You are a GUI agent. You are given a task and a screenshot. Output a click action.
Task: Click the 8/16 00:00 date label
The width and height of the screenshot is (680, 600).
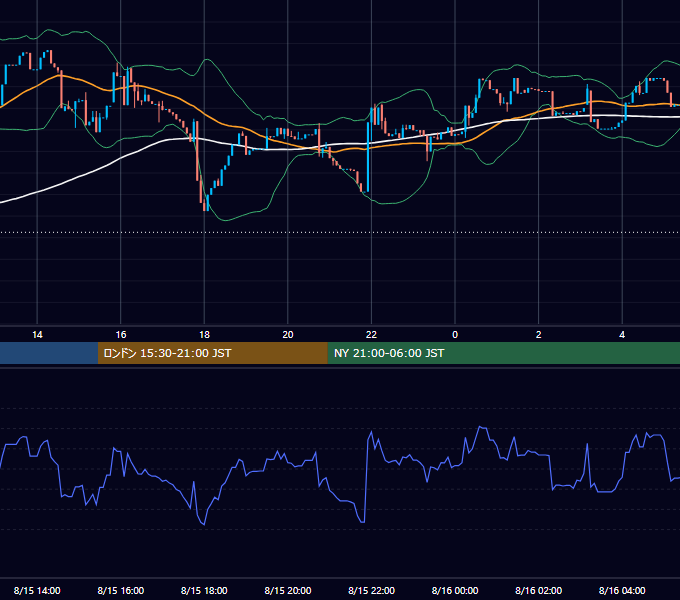pos(455,590)
